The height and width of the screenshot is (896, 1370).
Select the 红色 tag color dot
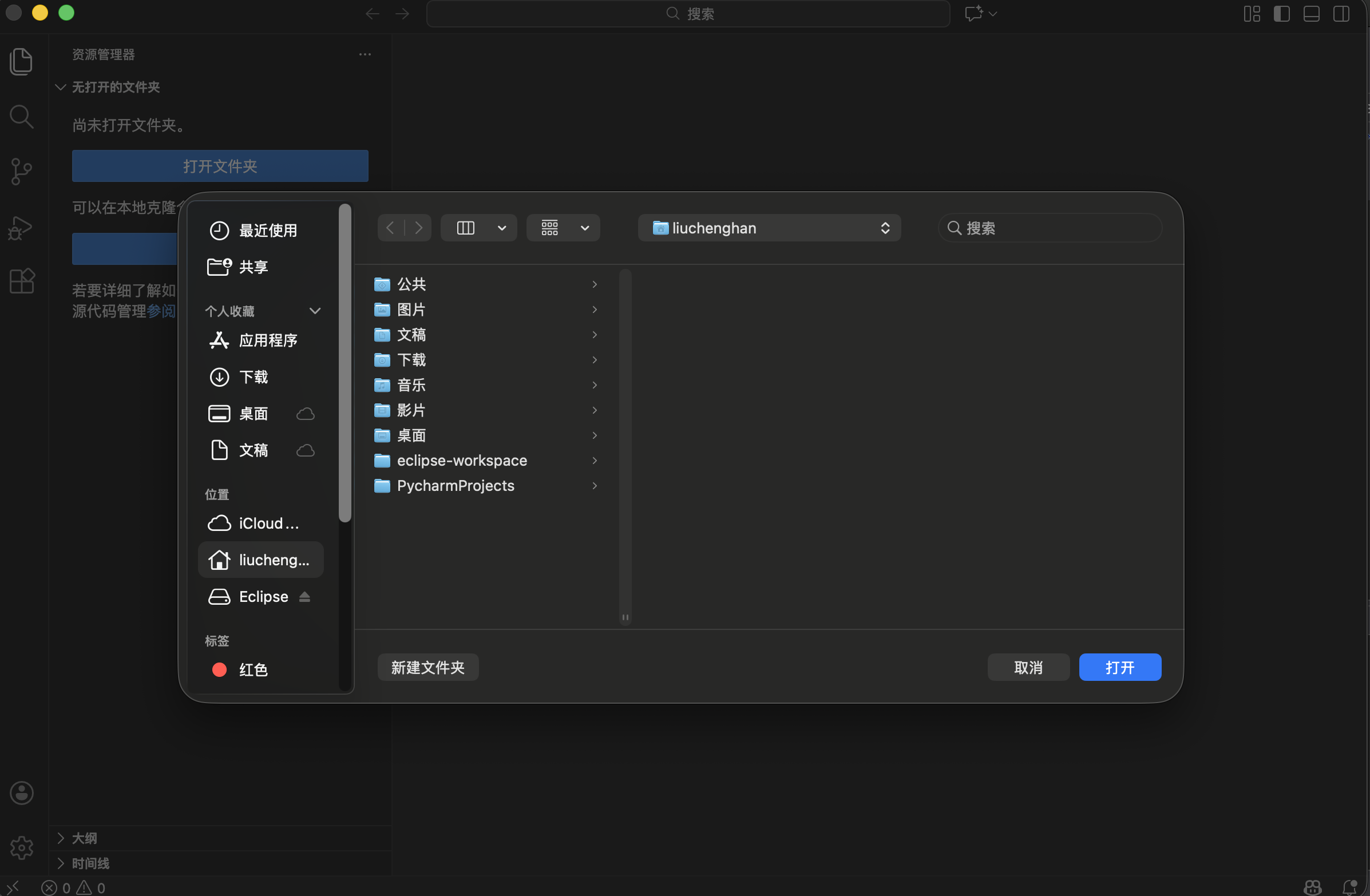219,669
